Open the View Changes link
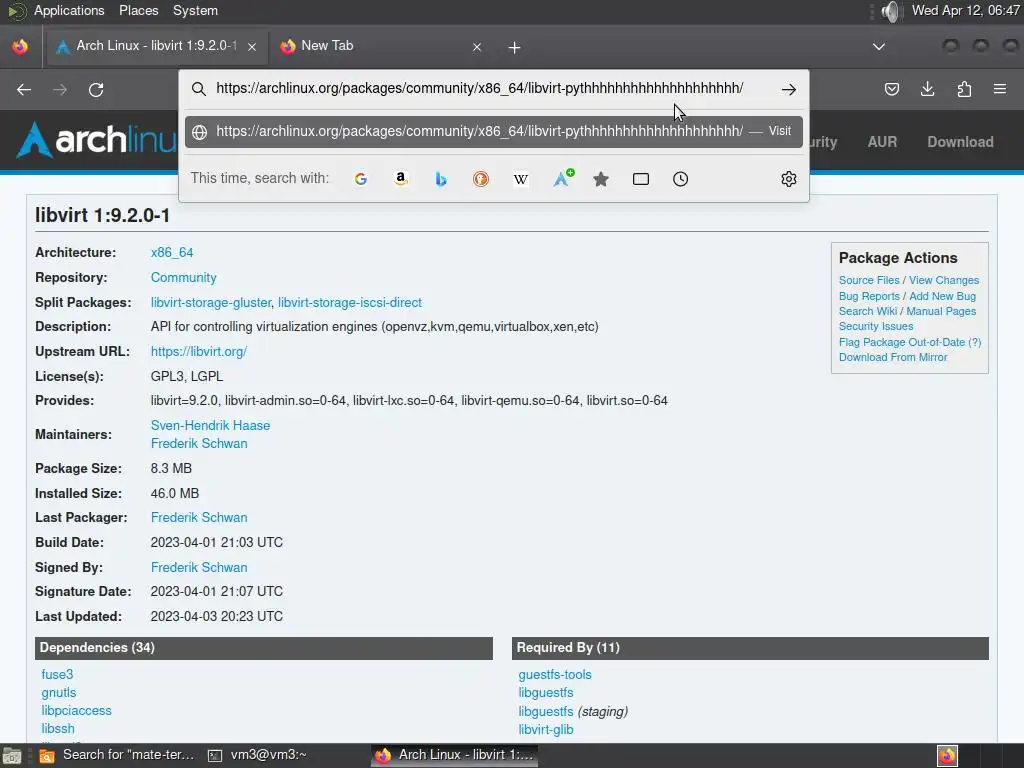The height and width of the screenshot is (768, 1024). pos(944,280)
